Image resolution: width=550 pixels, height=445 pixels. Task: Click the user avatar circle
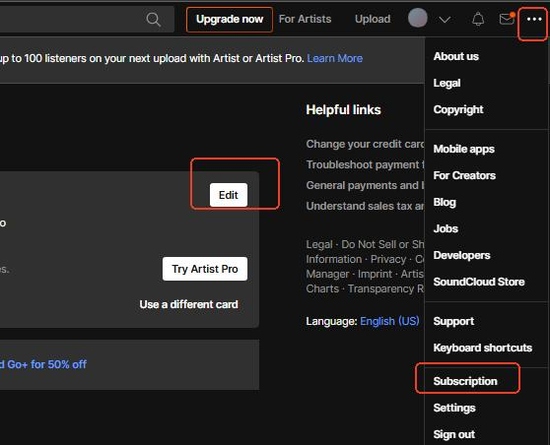pyautogui.click(x=417, y=18)
